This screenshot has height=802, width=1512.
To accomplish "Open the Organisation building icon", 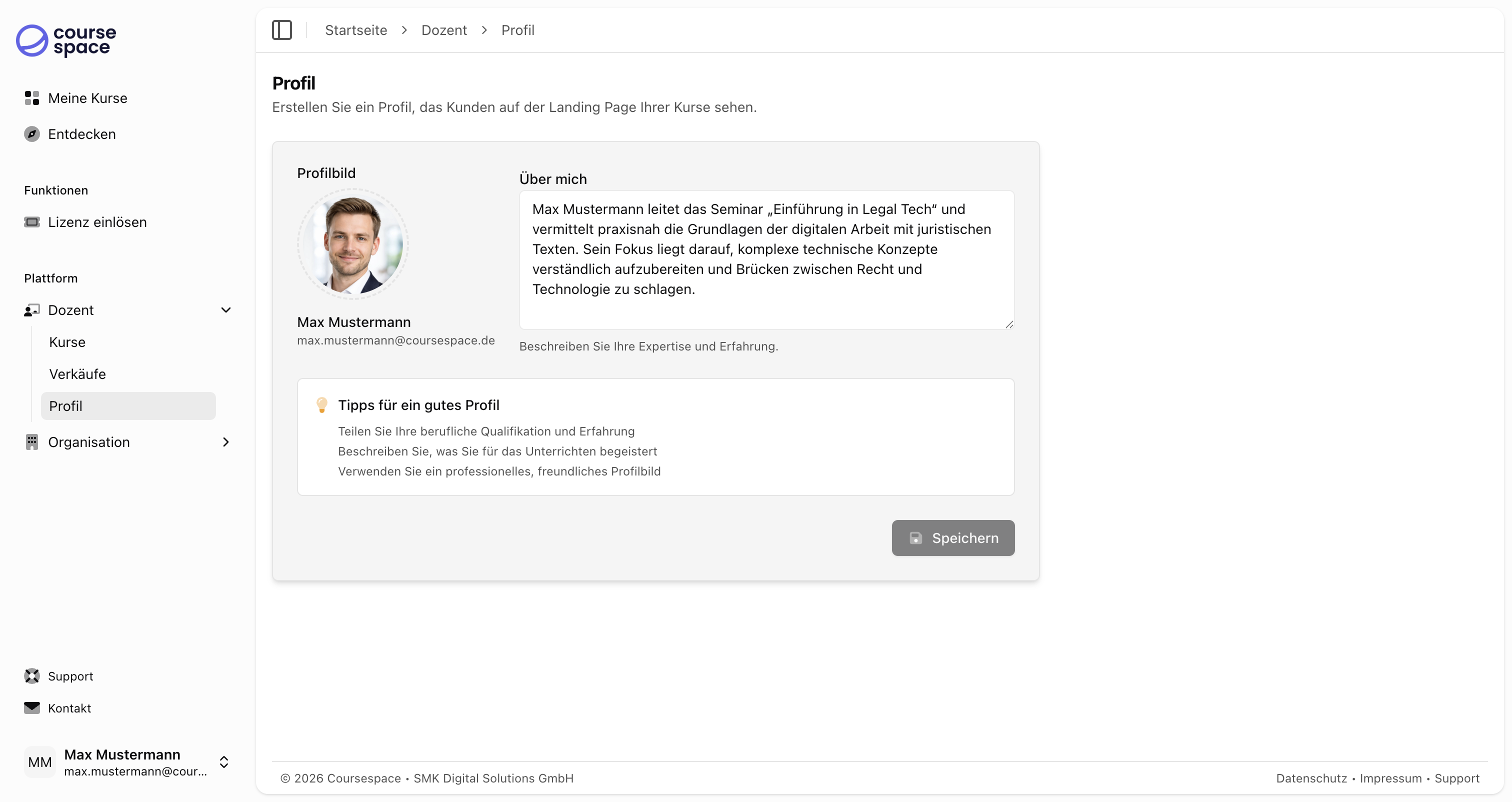I will [x=31, y=442].
